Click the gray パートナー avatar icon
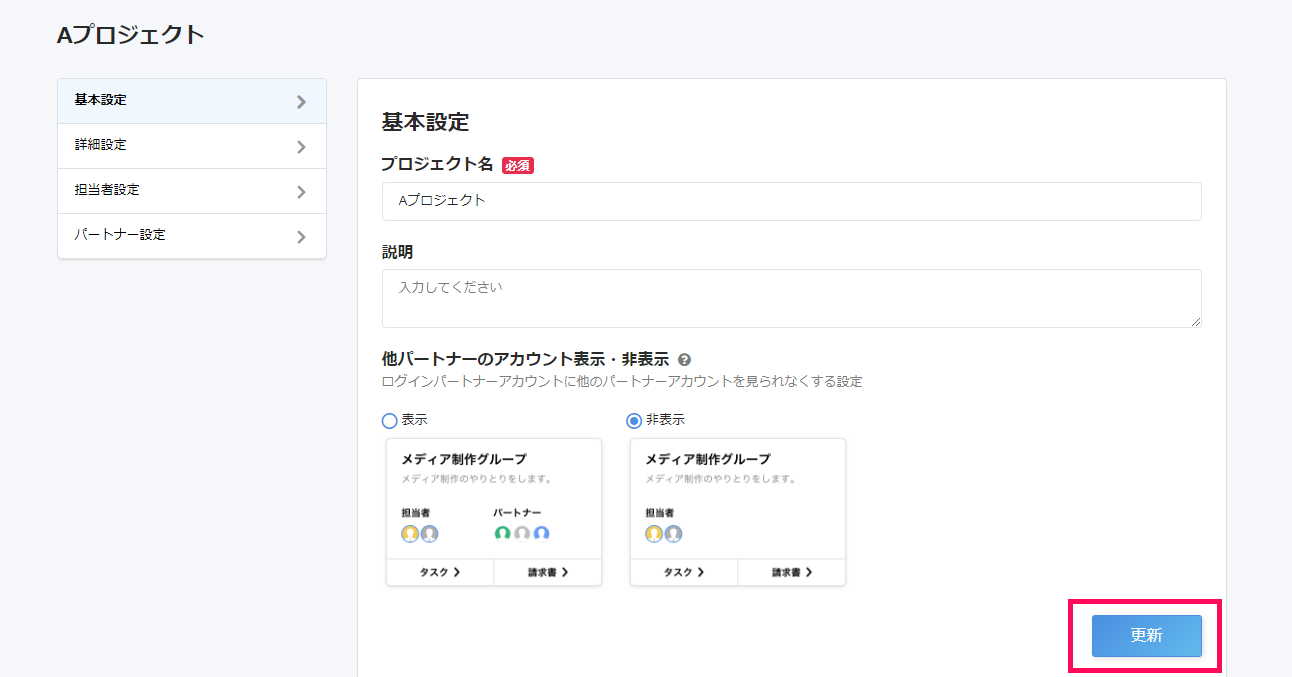Image resolution: width=1292 pixels, height=677 pixels. [x=522, y=534]
